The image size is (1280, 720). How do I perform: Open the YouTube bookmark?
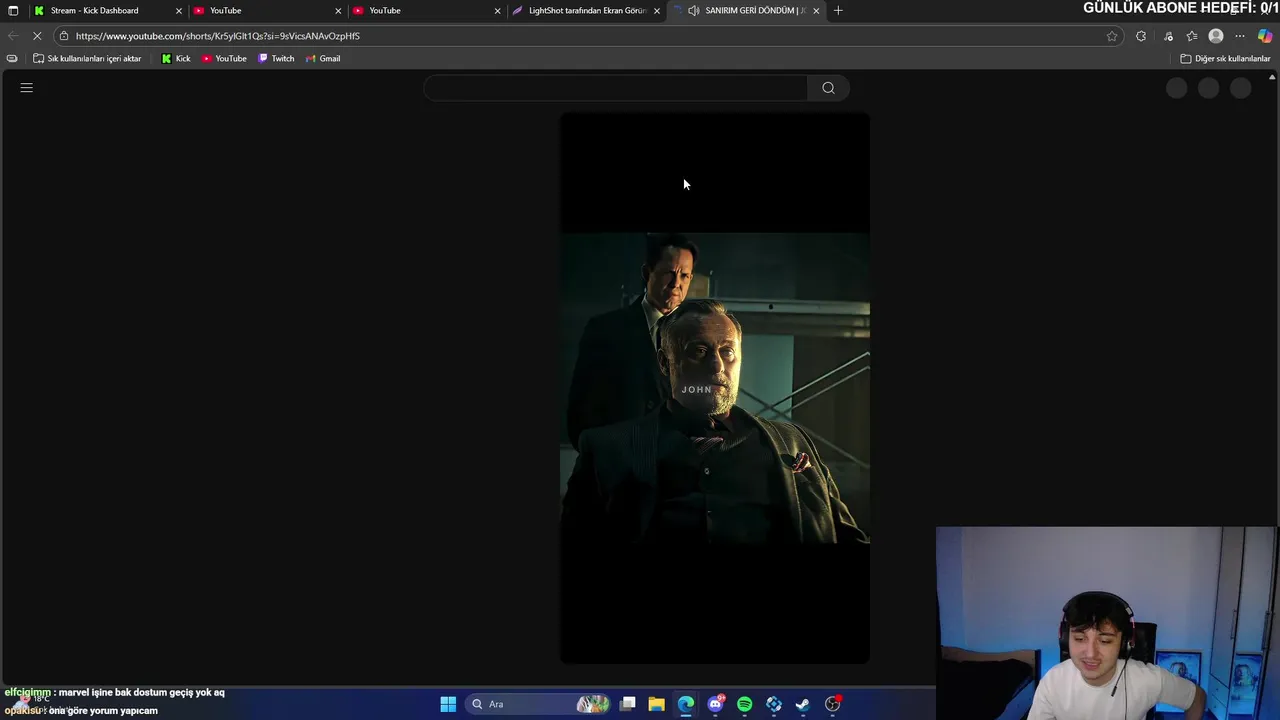pyautogui.click(x=224, y=58)
